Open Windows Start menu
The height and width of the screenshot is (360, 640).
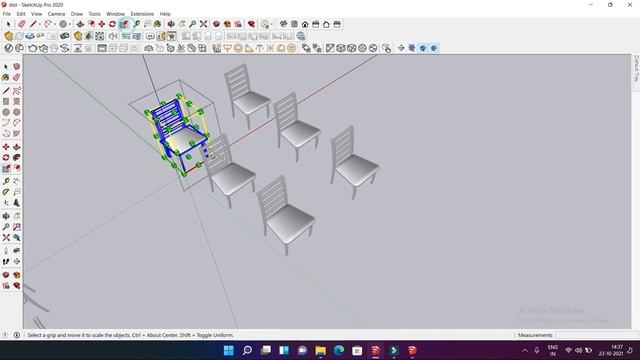229,350
